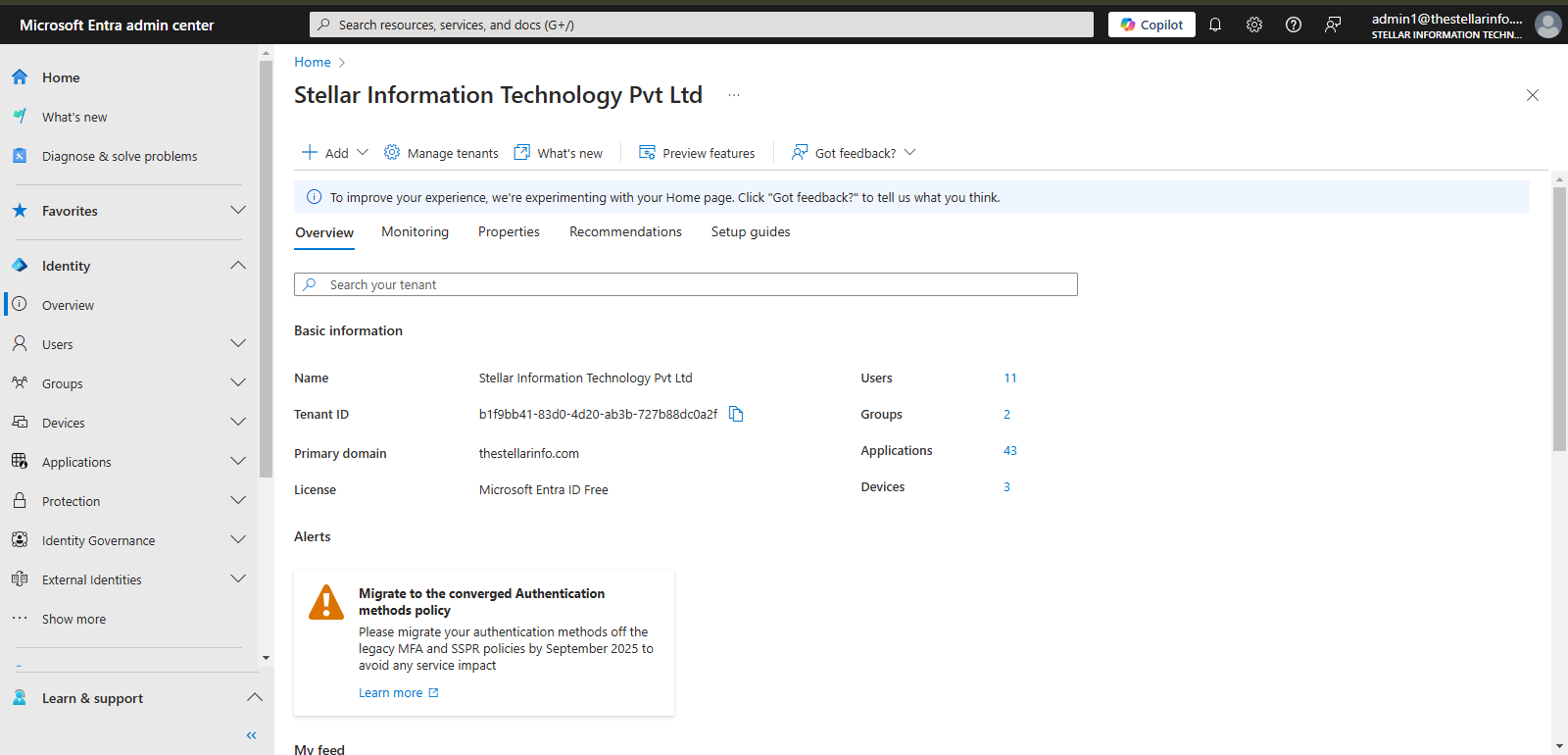
Task: Open the Got feedback? dropdown
Action: coord(854,152)
